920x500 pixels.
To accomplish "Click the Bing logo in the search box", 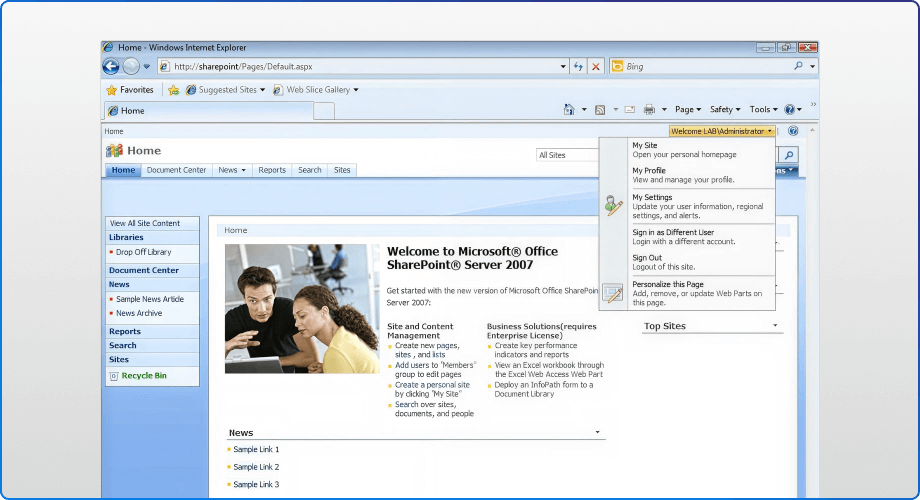I will tap(617, 66).
